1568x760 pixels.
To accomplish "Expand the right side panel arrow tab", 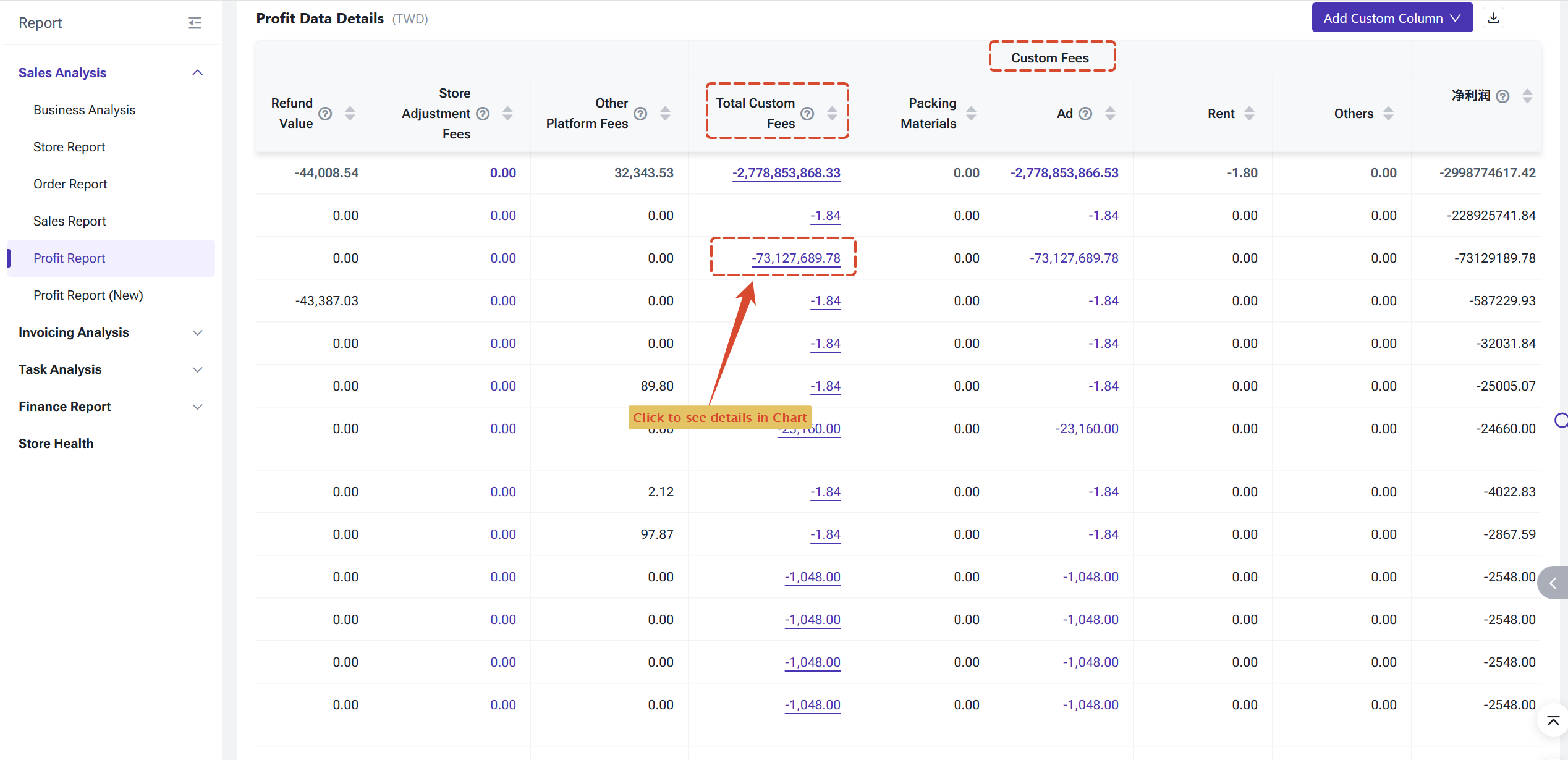I will click(1554, 583).
